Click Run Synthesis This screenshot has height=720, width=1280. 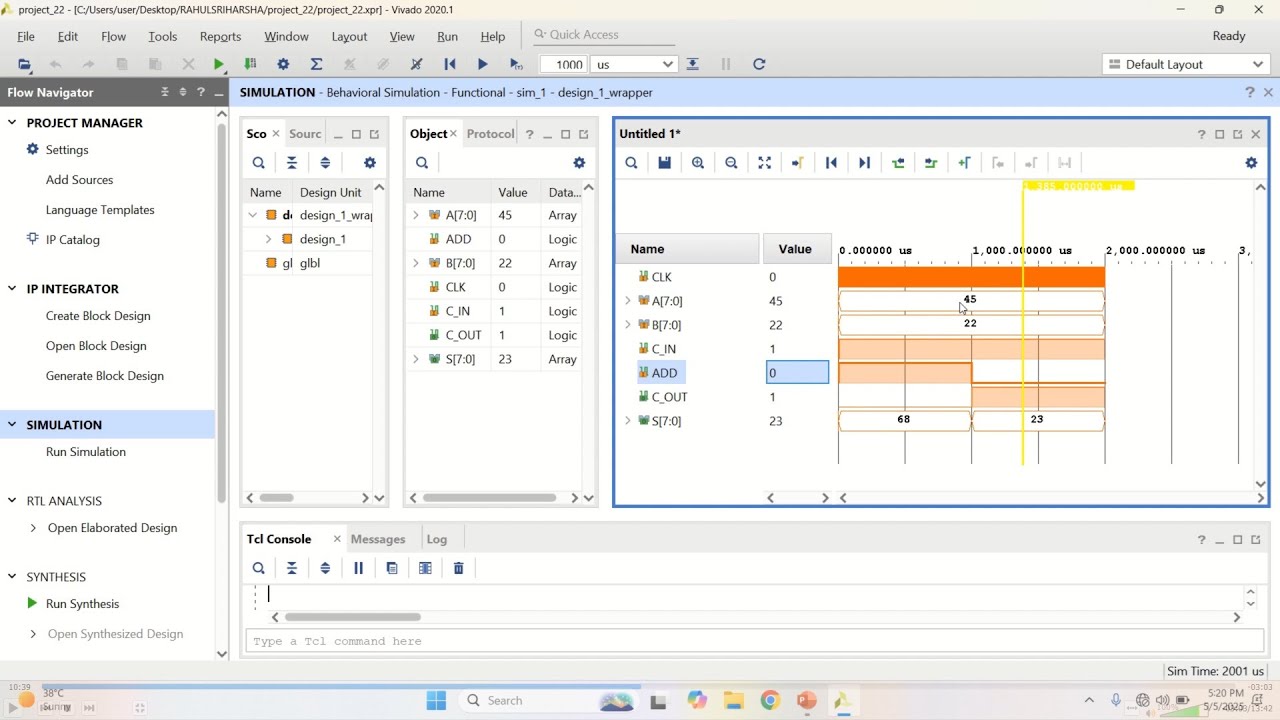(x=82, y=604)
